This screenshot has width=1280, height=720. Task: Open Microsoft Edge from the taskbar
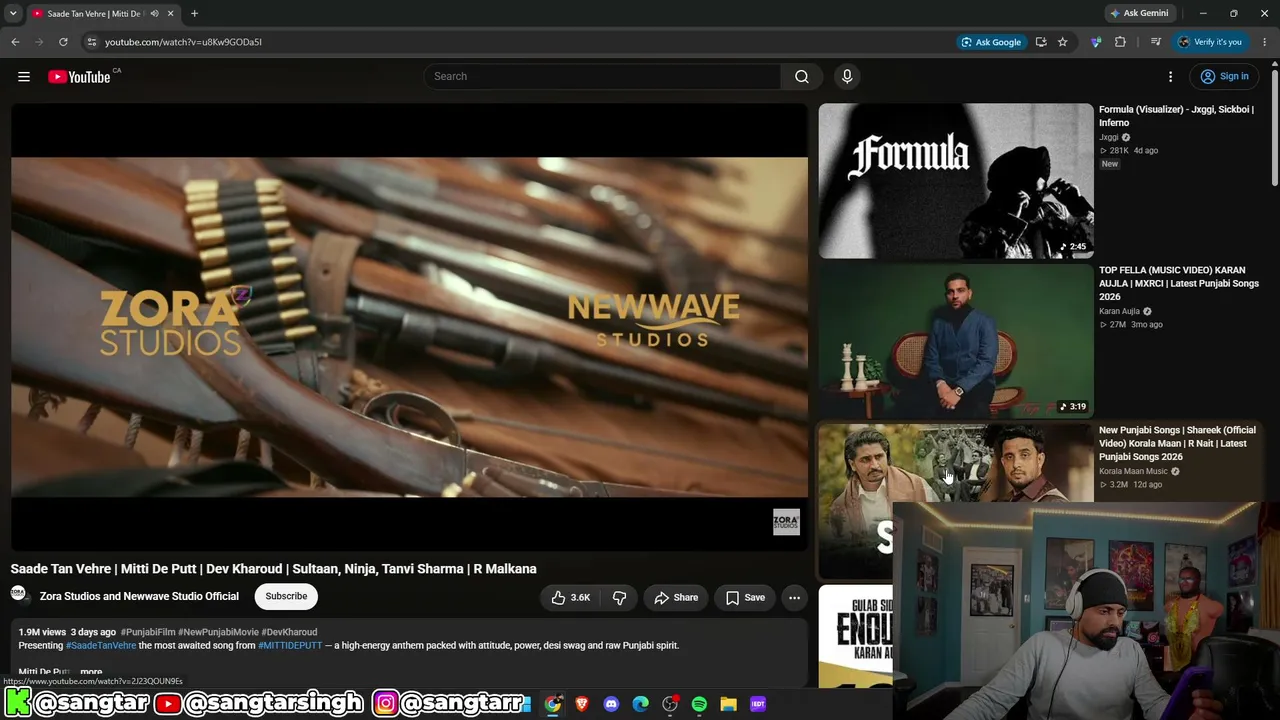click(641, 704)
